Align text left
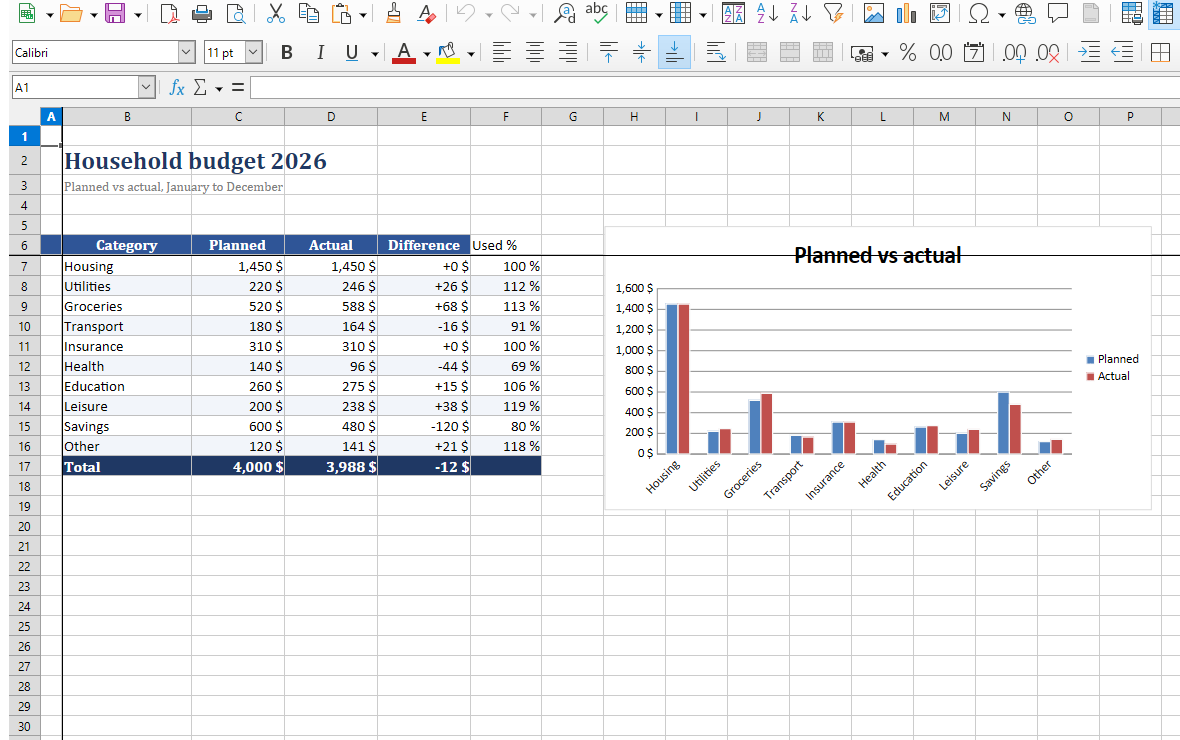This screenshot has height=740, width=1180. [x=501, y=53]
